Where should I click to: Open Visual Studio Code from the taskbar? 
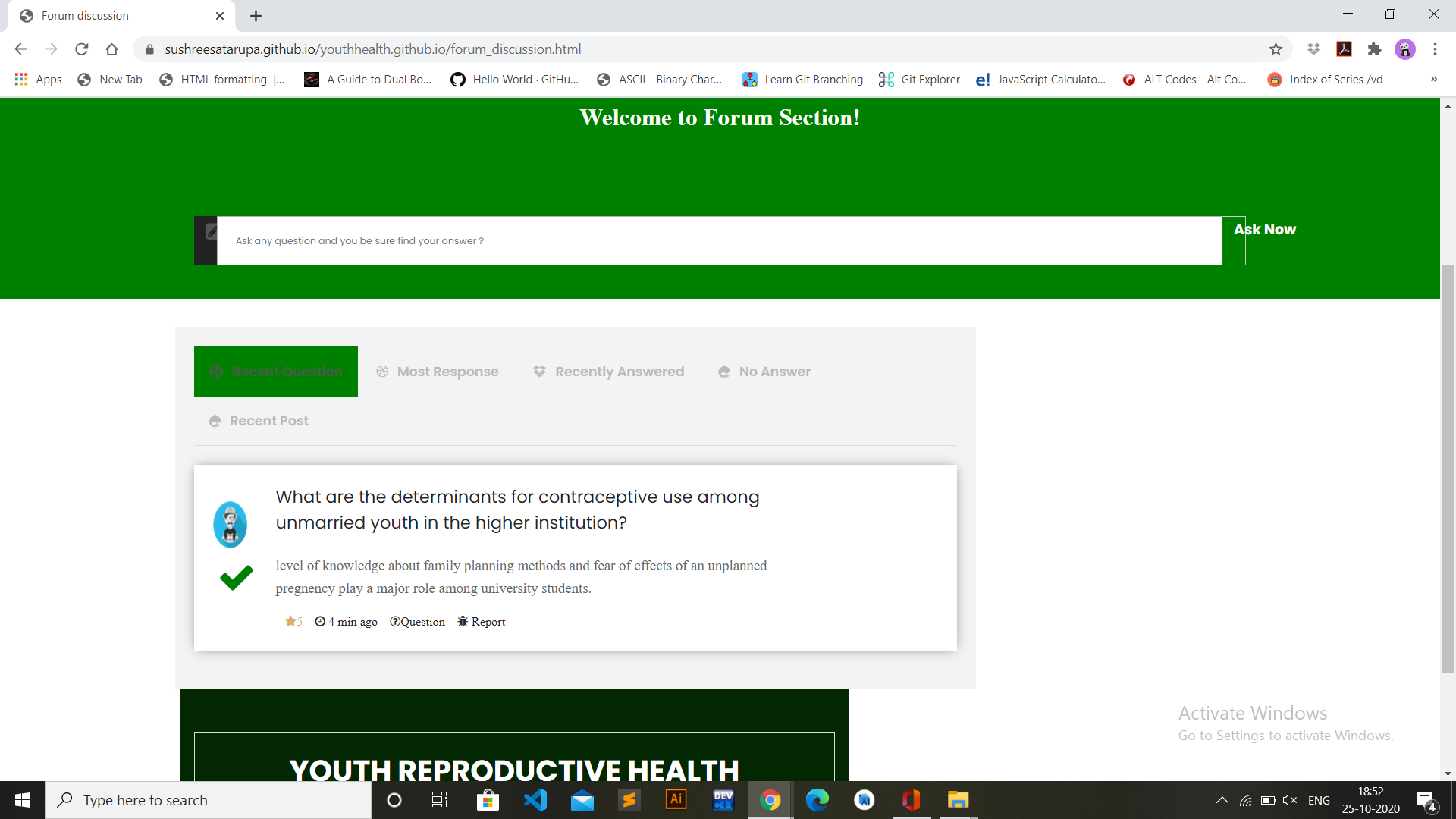[x=535, y=800]
